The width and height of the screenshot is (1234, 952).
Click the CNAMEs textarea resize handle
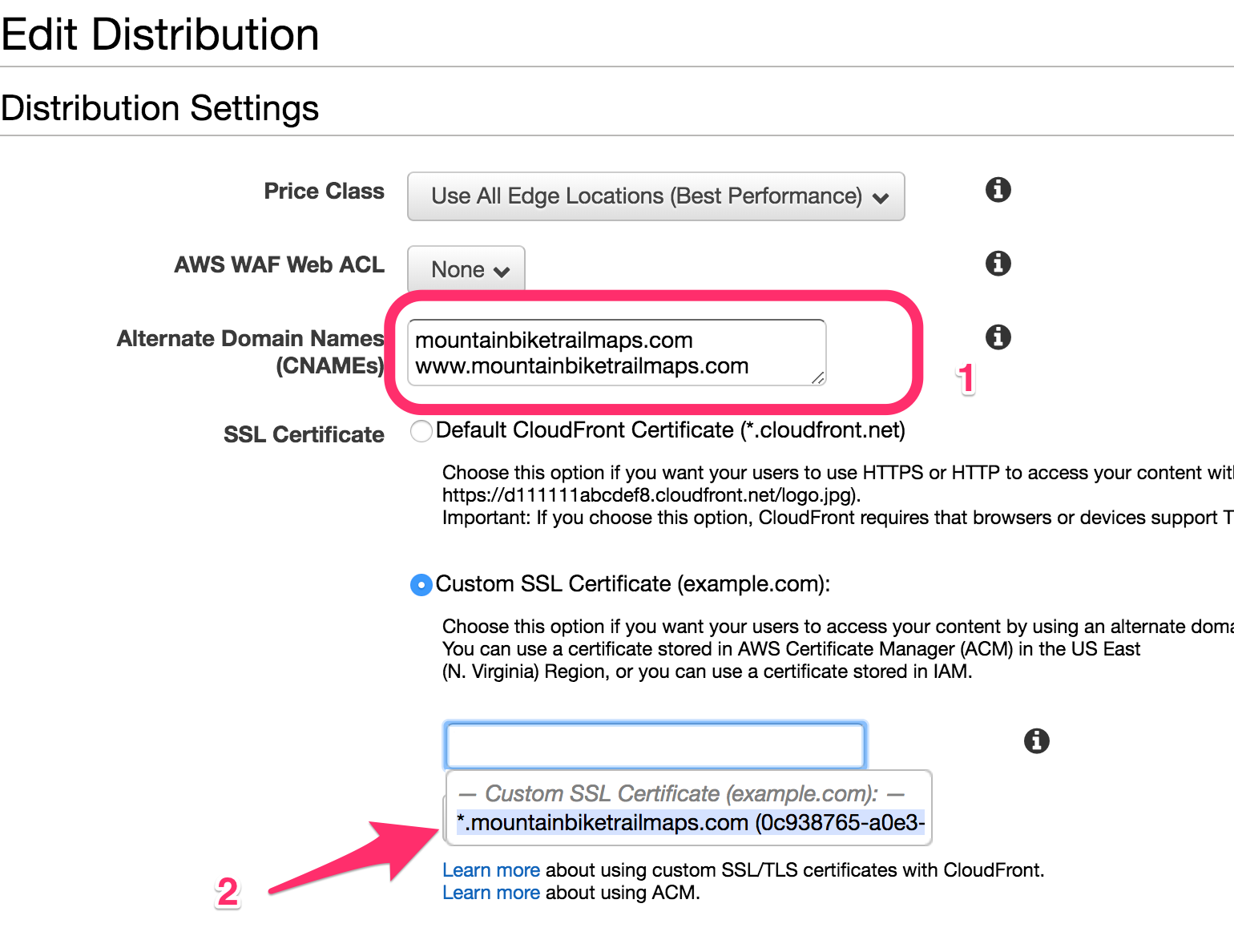point(817,377)
